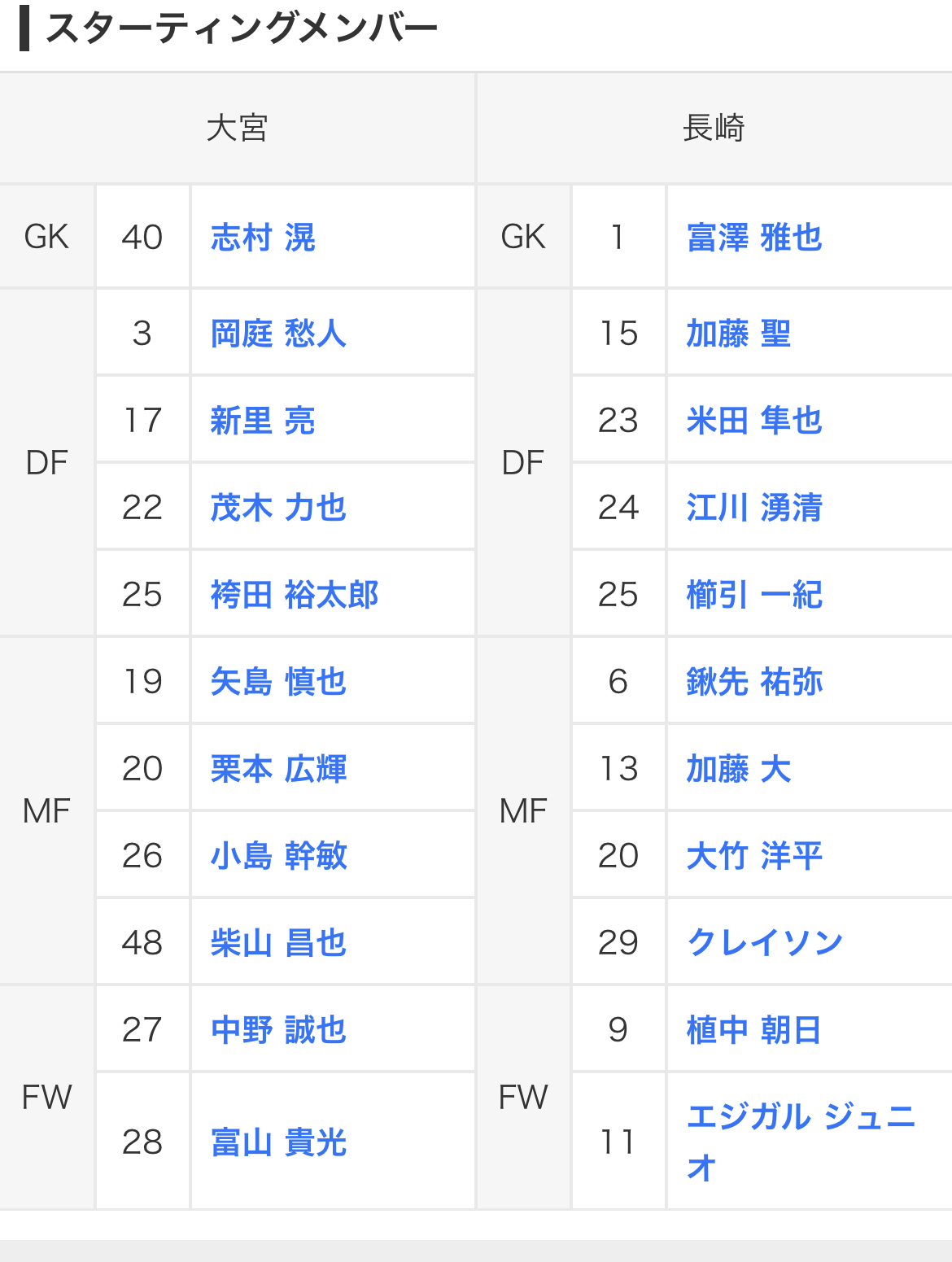Click player name 新里 亮
The height and width of the screenshot is (1262, 952).
click(263, 421)
